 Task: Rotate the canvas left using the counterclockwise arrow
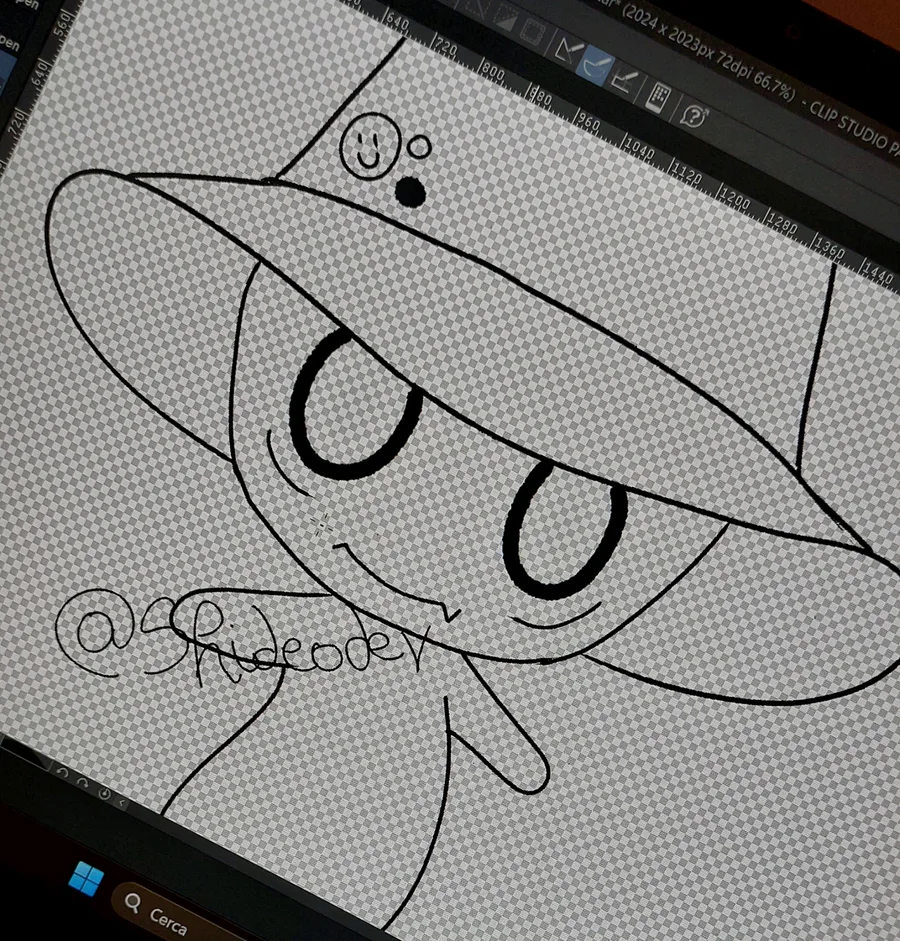[62, 773]
